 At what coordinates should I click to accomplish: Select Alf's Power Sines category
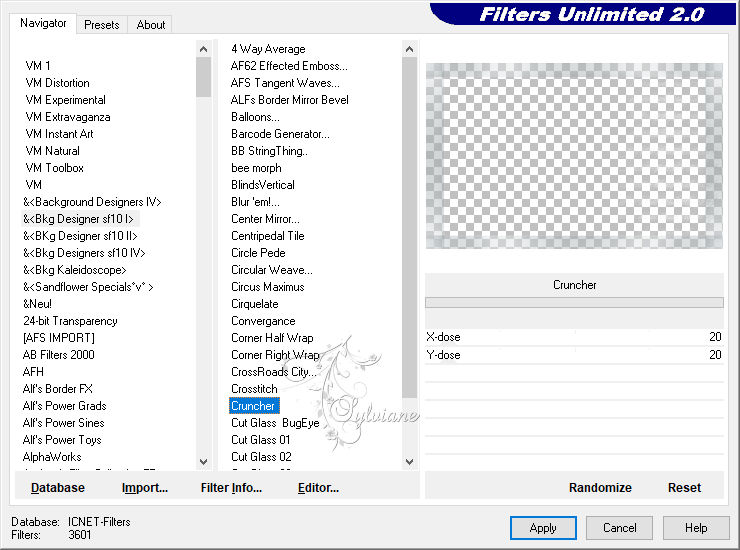click(64, 423)
